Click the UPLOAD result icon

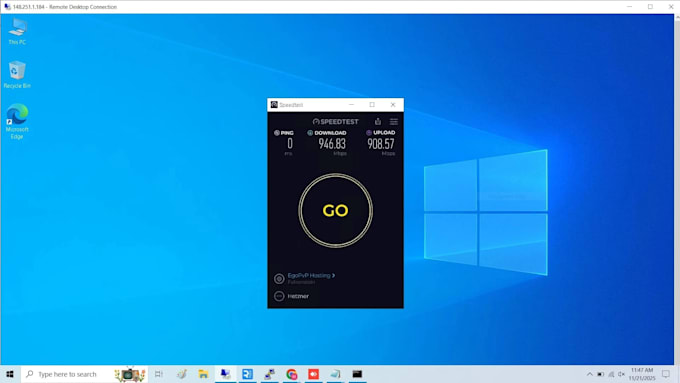tap(369, 133)
